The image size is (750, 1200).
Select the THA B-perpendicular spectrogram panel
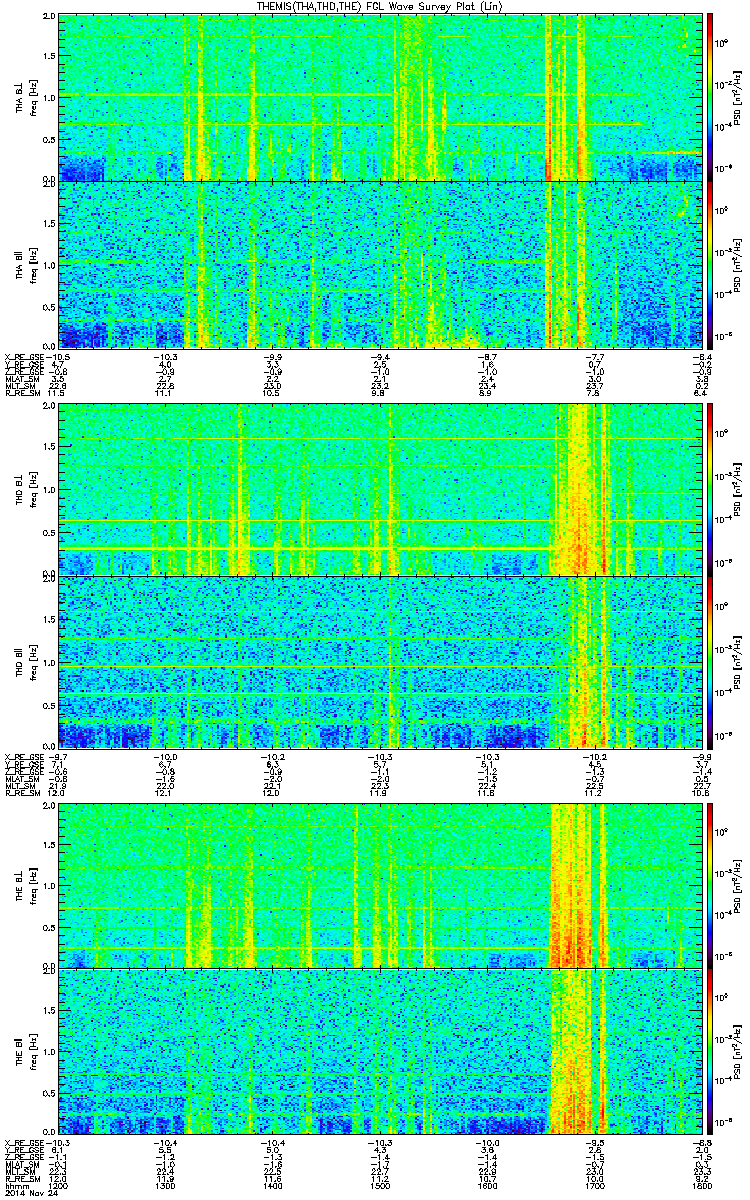coord(380,97)
